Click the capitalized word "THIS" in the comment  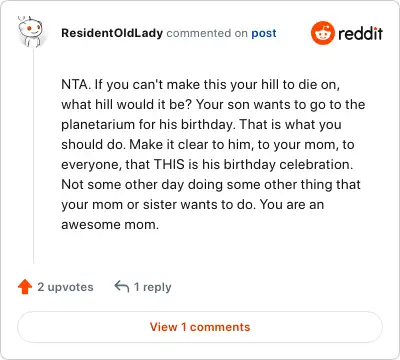169,164
